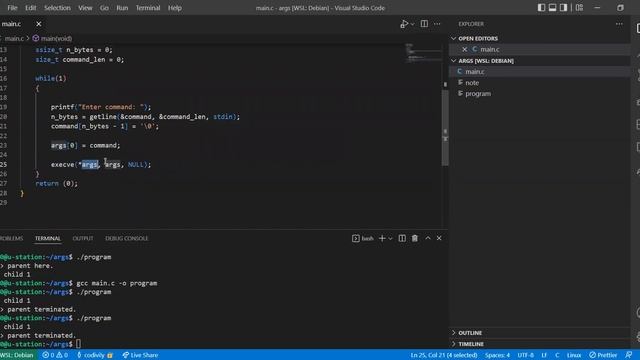
Task: Change the language mode C in status bar
Action: [557, 355]
